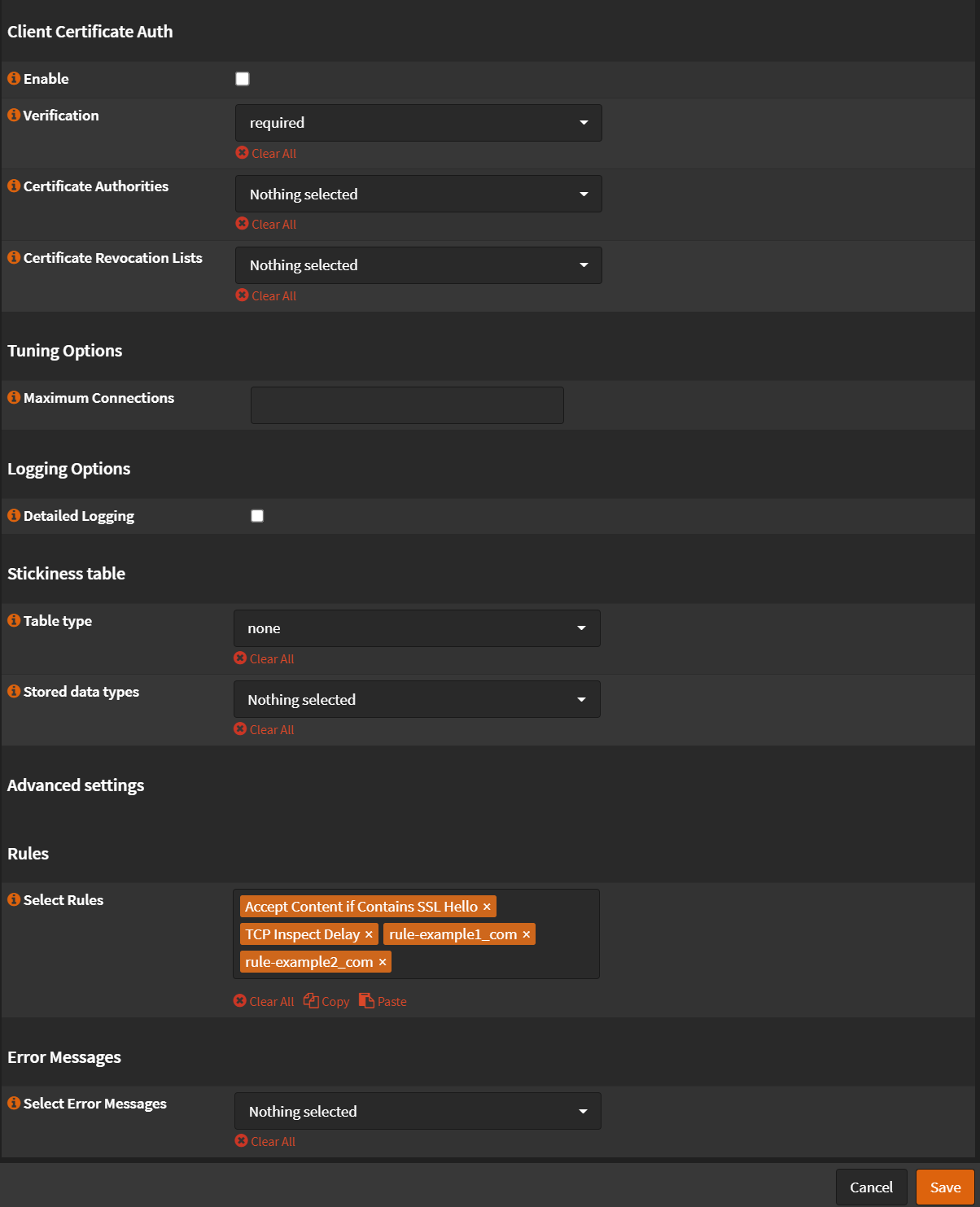Click the info icon next to Enable
Viewport: 980px width, 1207px height.
click(13, 78)
